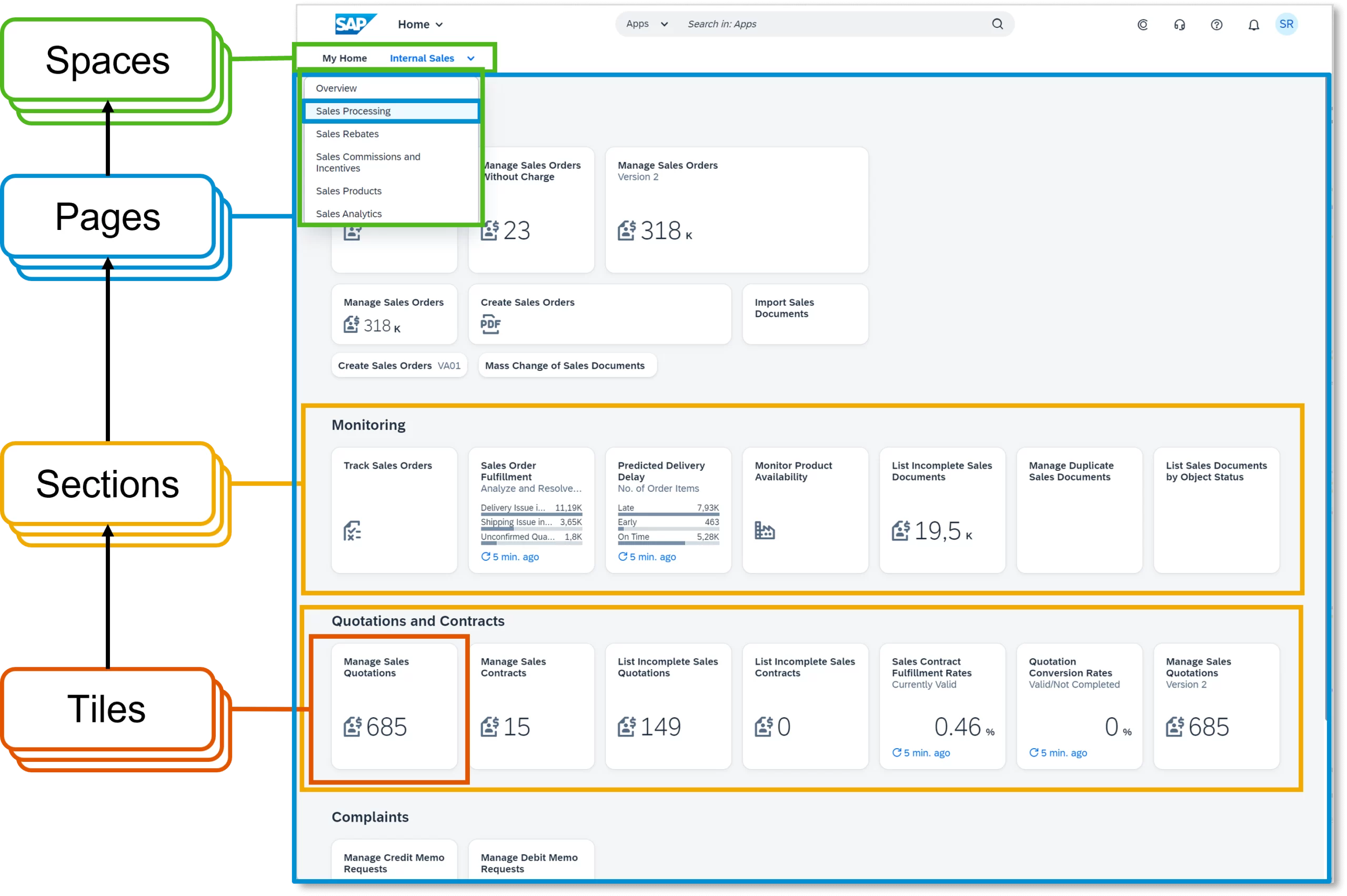Click the SAP logo
The height and width of the screenshot is (896, 1347).
click(x=356, y=24)
